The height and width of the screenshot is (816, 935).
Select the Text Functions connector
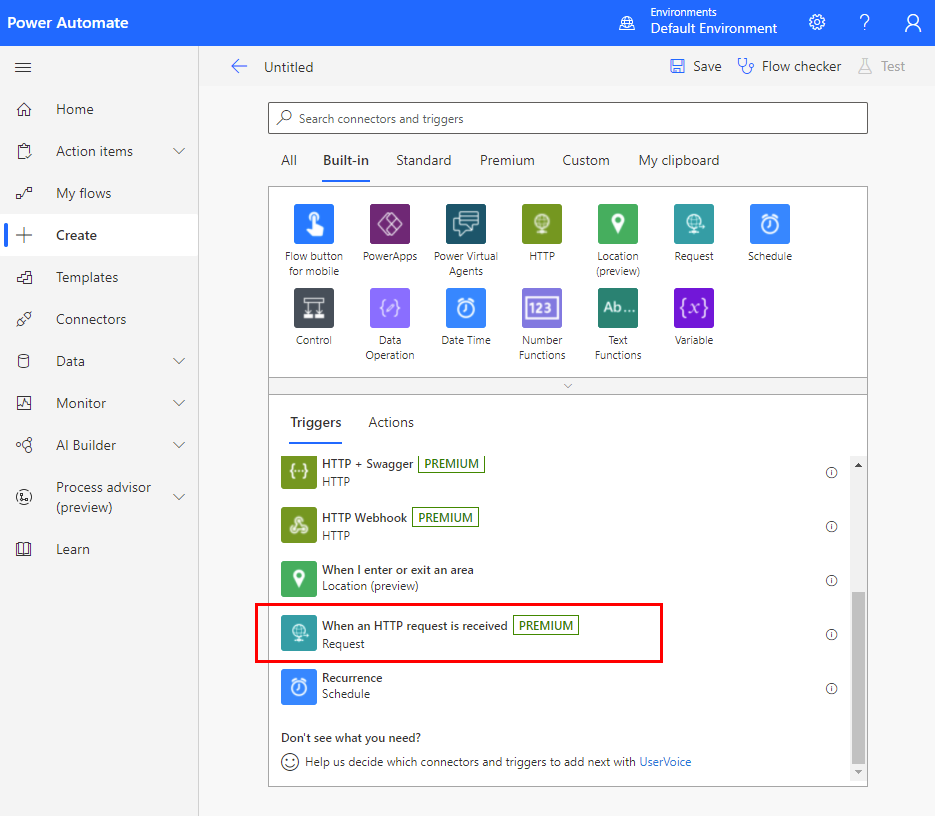tap(618, 308)
